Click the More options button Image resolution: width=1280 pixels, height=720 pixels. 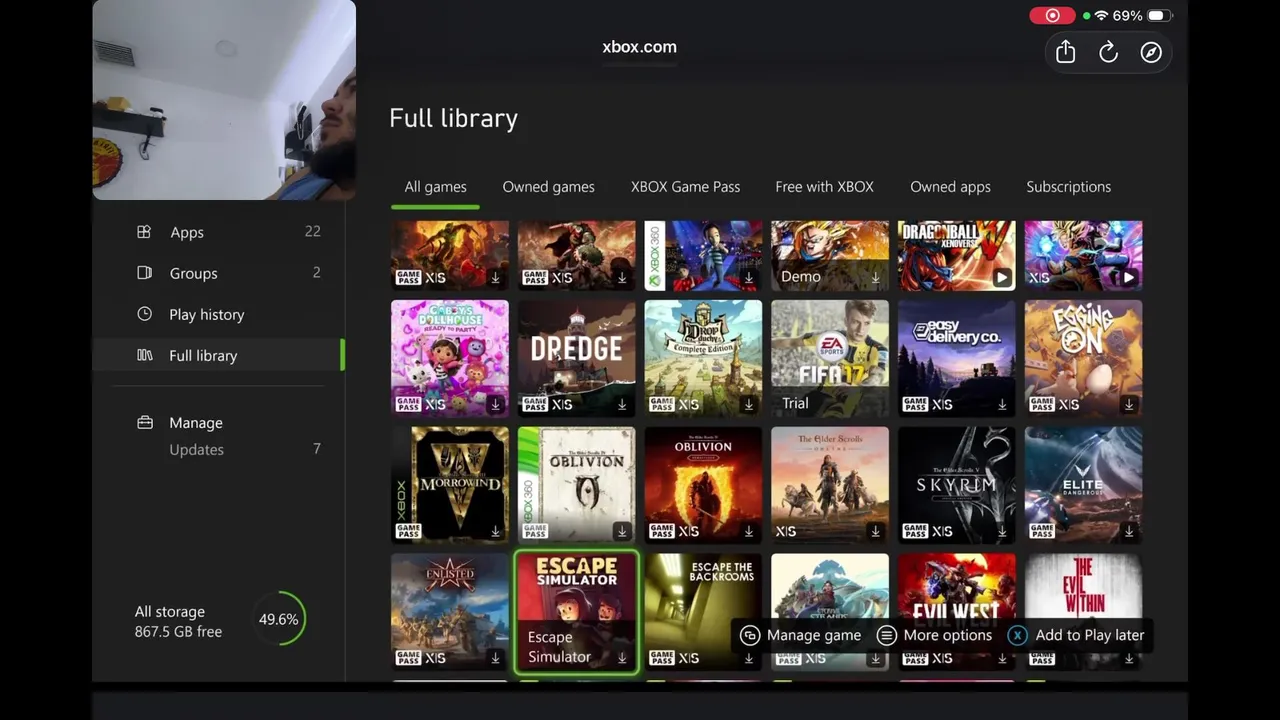(x=935, y=635)
